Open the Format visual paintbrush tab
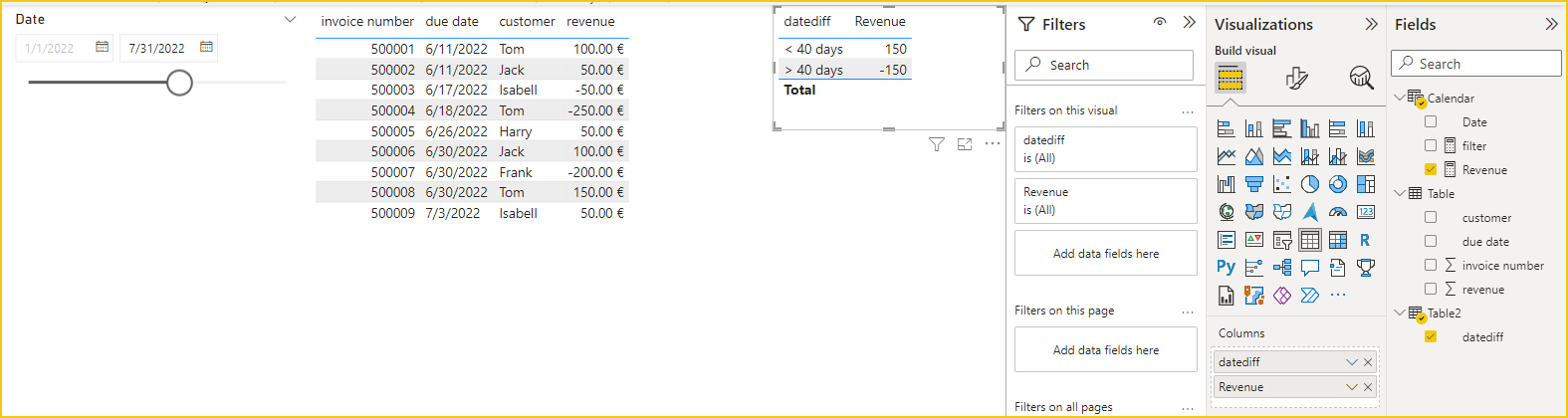Screen dimensions: 1568x418 point(1296,78)
